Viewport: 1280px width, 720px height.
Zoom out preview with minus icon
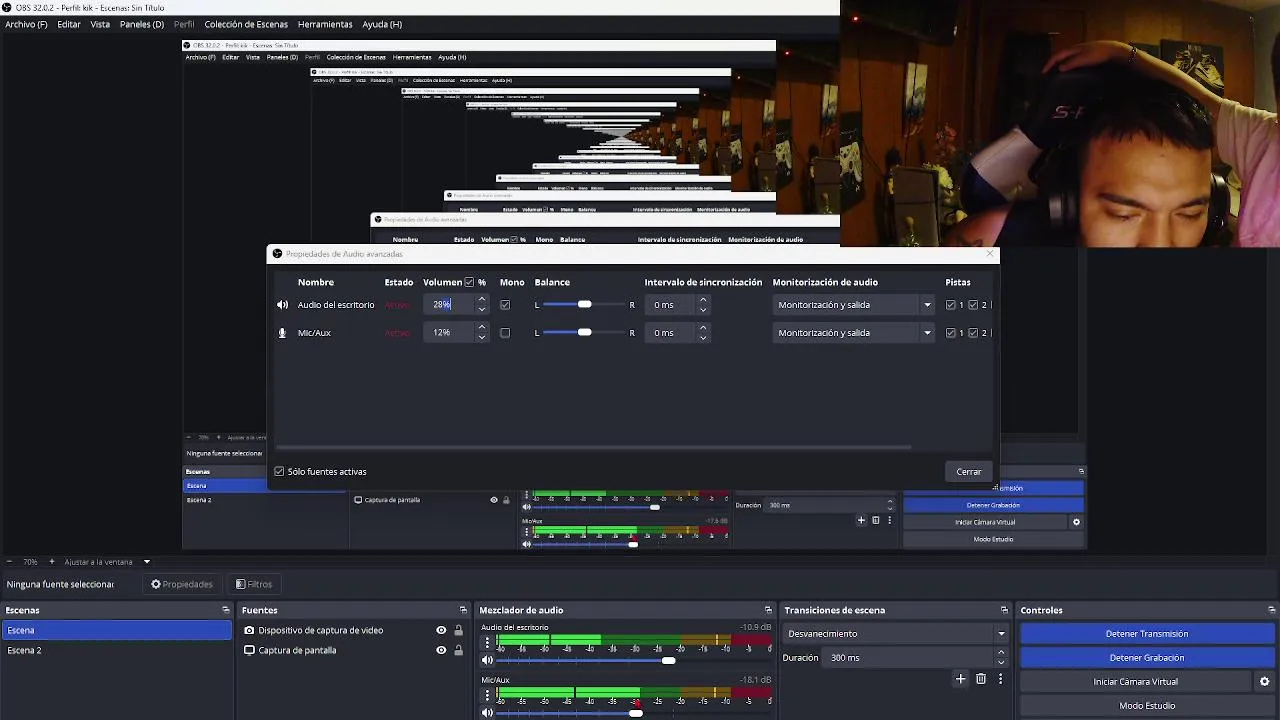point(9,562)
